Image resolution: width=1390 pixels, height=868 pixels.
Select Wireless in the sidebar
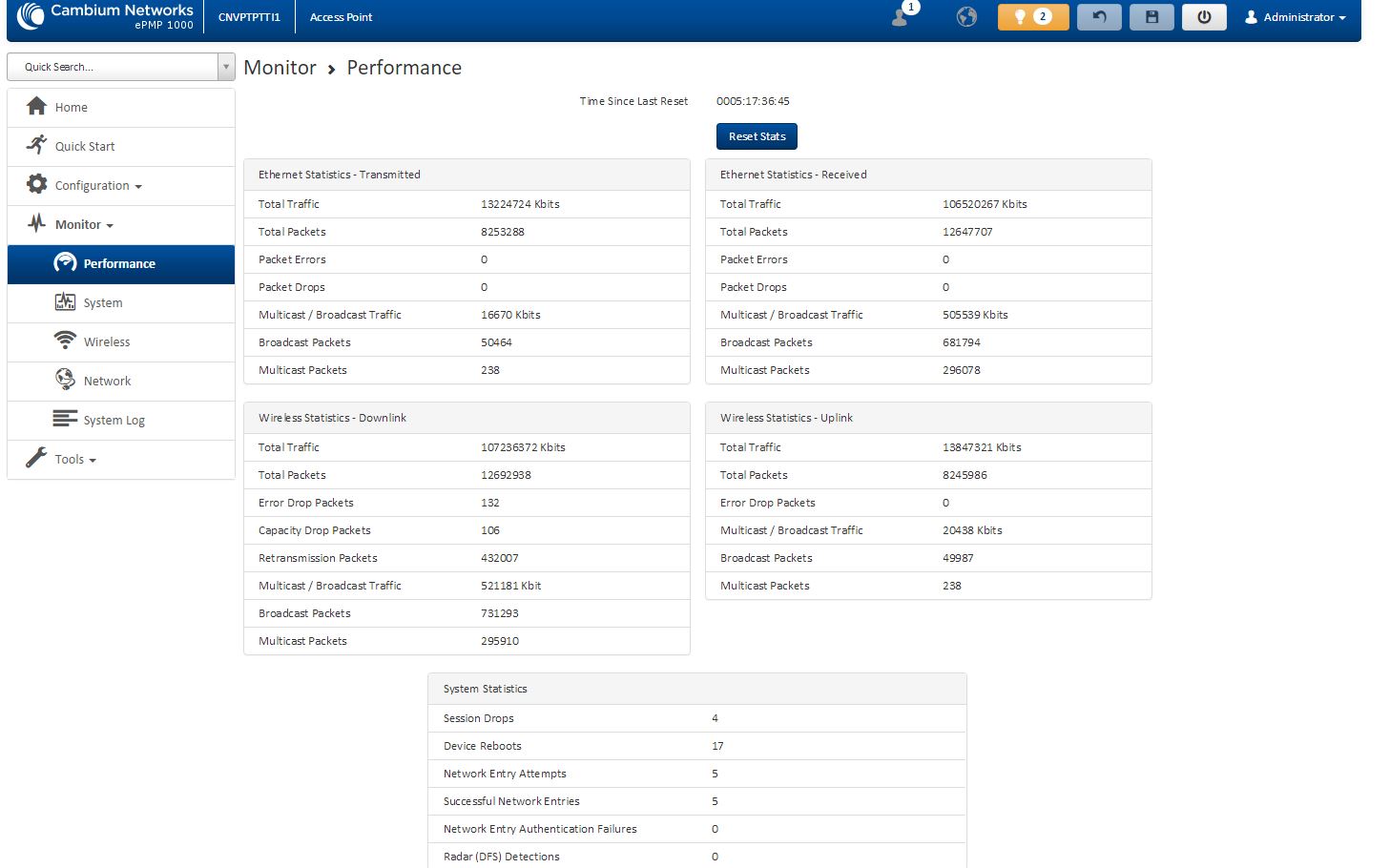pos(106,342)
